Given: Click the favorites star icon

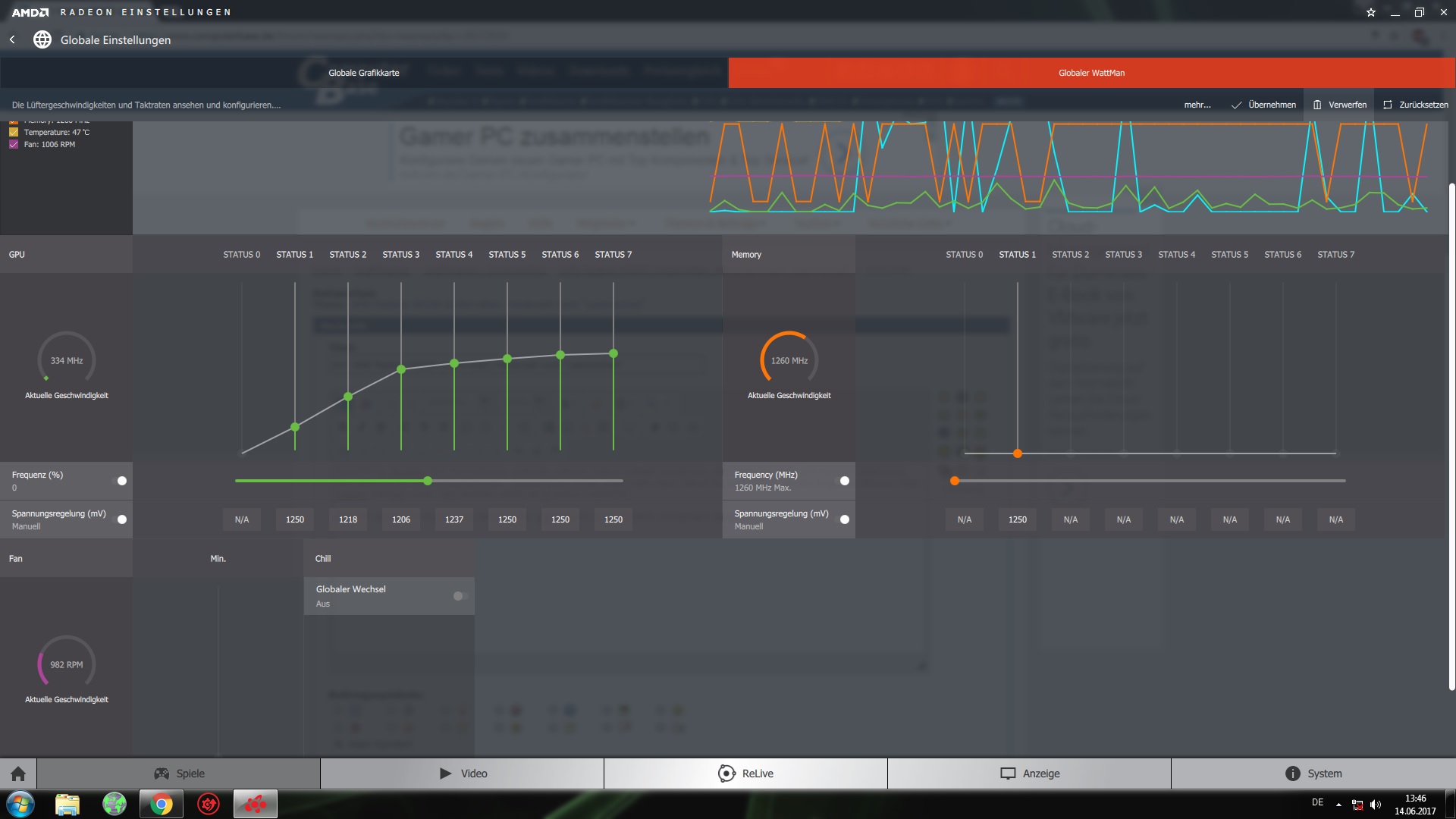Looking at the screenshot, I should (1370, 12).
